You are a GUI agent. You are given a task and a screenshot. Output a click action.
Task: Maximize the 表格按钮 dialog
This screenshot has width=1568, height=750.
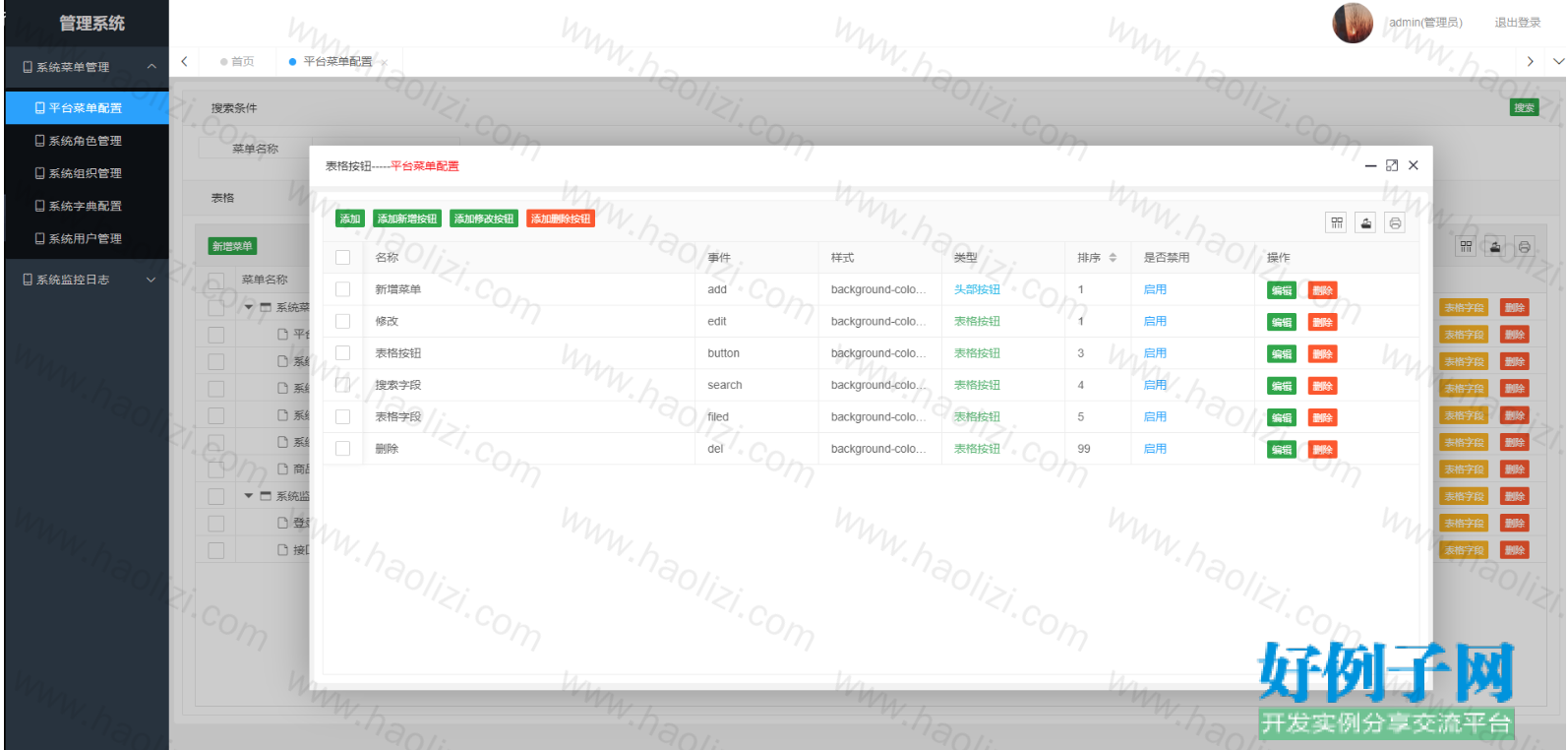pyautogui.click(x=1392, y=165)
